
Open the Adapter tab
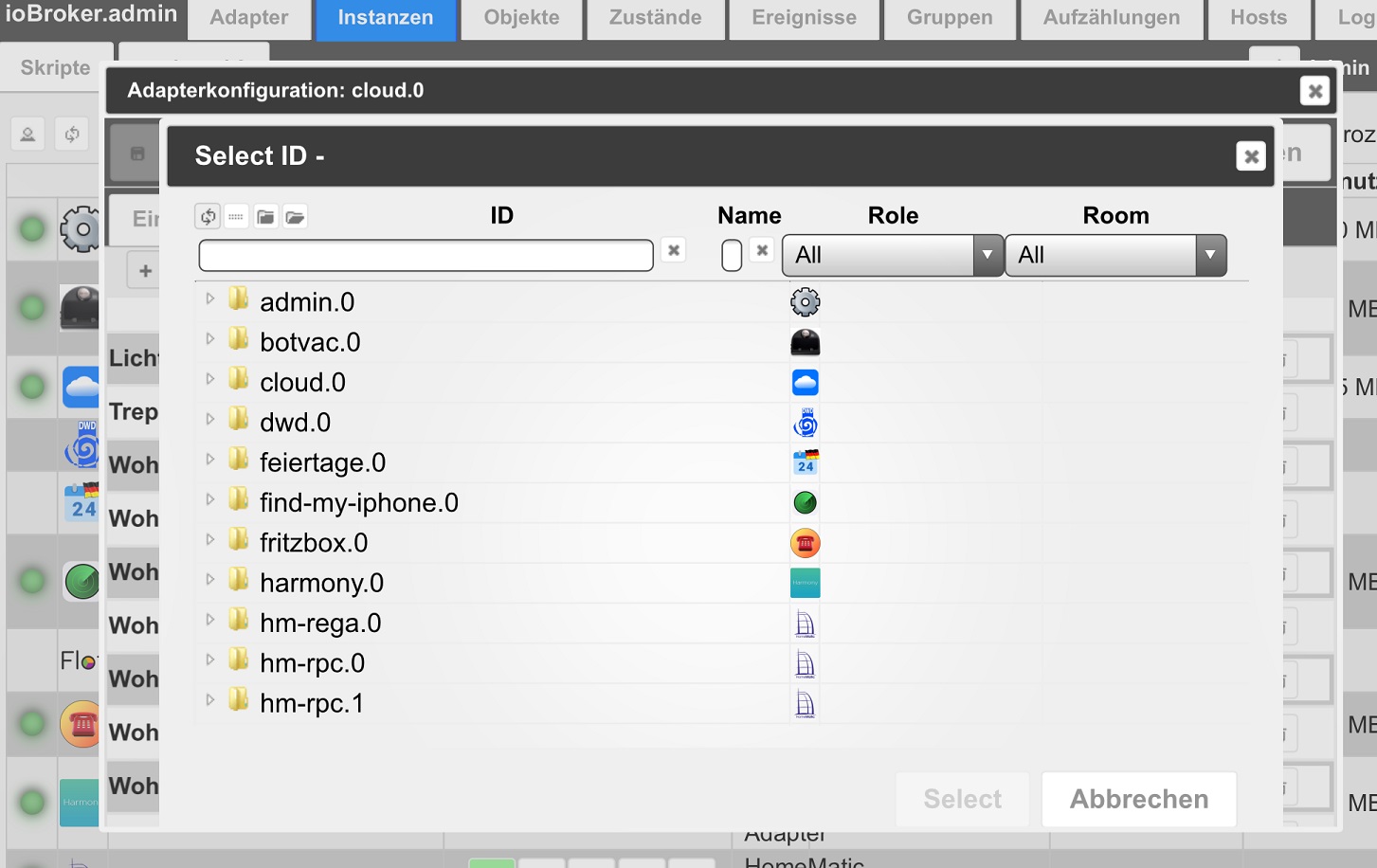(x=249, y=18)
